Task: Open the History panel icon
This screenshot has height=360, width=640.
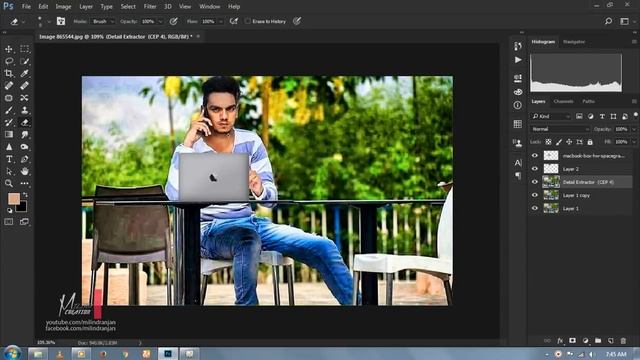Action: pyautogui.click(x=518, y=46)
